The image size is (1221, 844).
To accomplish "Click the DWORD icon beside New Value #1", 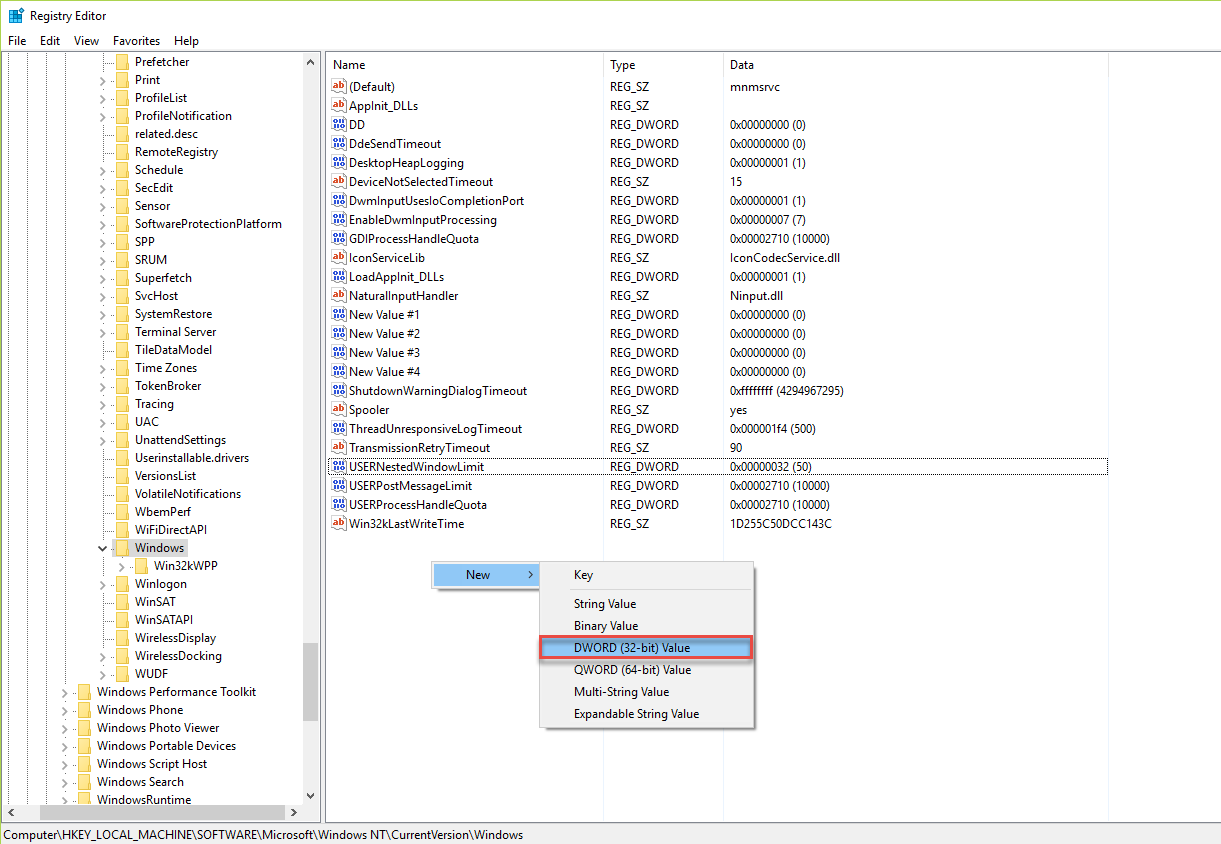I will coord(339,315).
